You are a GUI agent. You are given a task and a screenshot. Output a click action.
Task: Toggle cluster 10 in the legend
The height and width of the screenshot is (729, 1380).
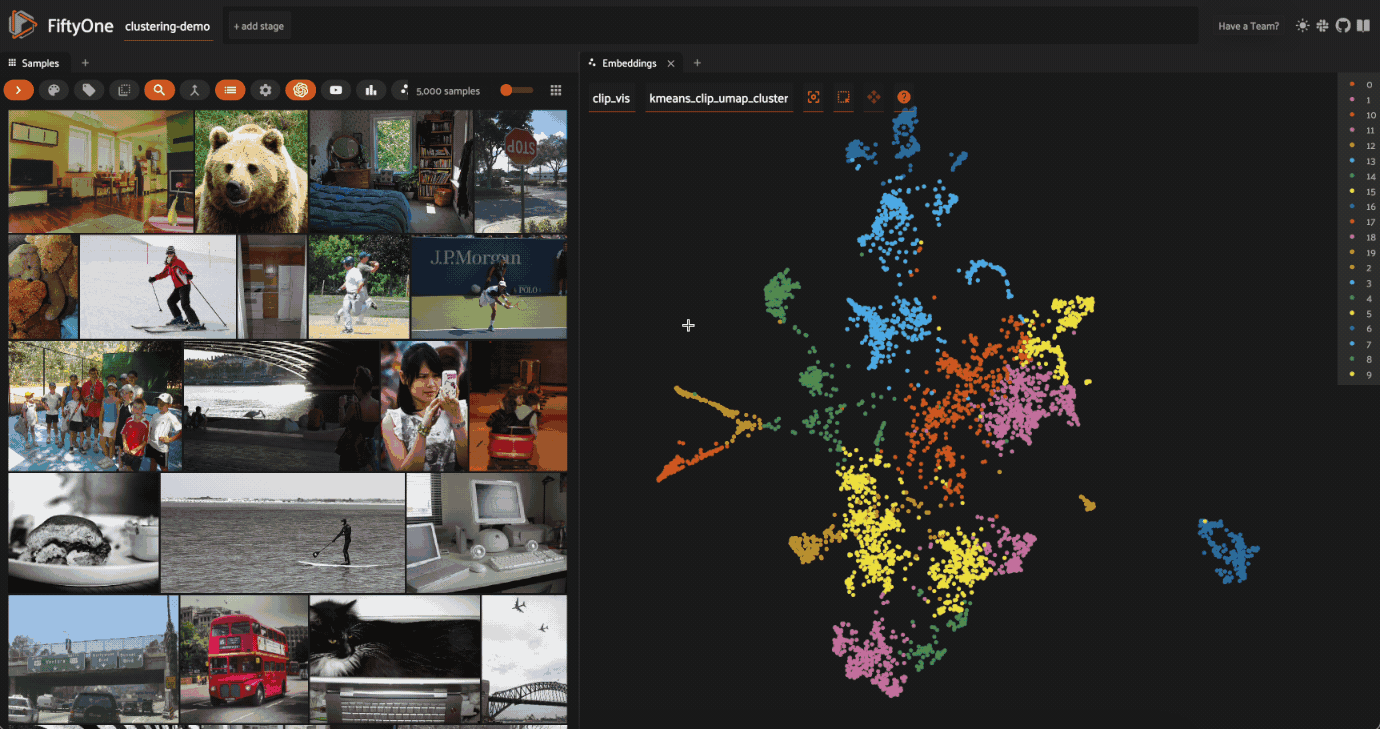(x=1361, y=115)
